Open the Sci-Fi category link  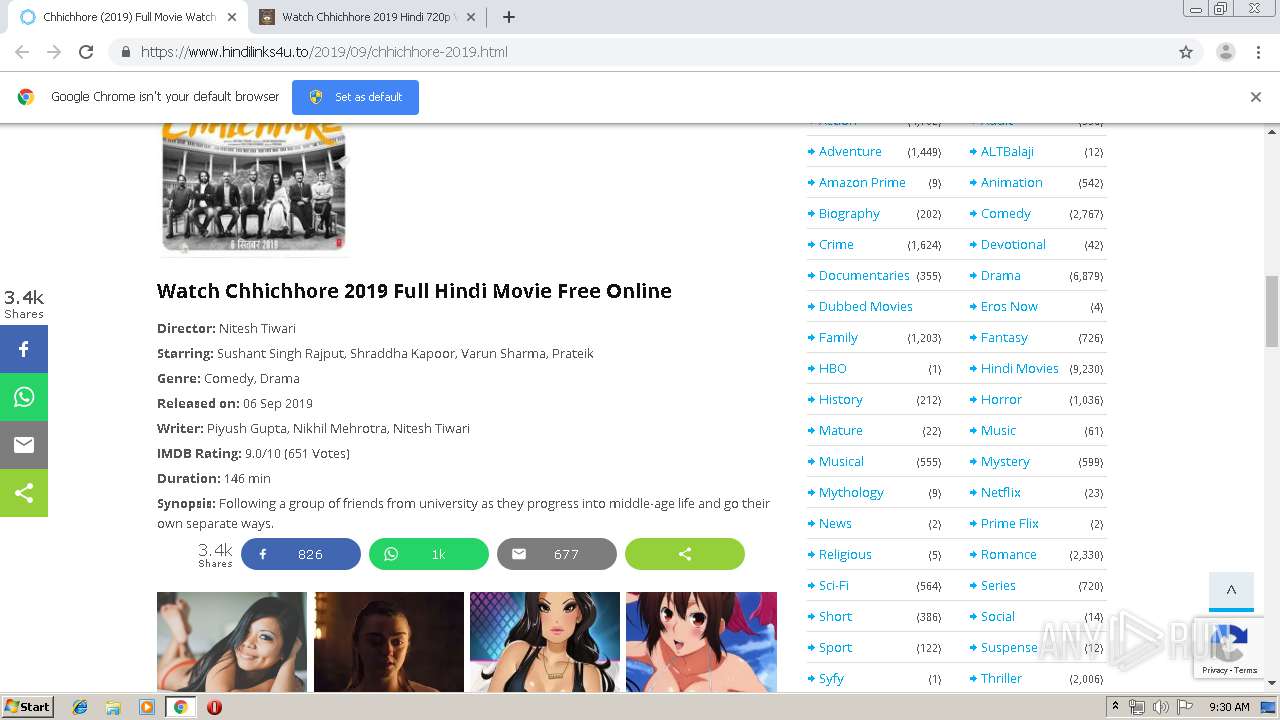[x=834, y=585]
